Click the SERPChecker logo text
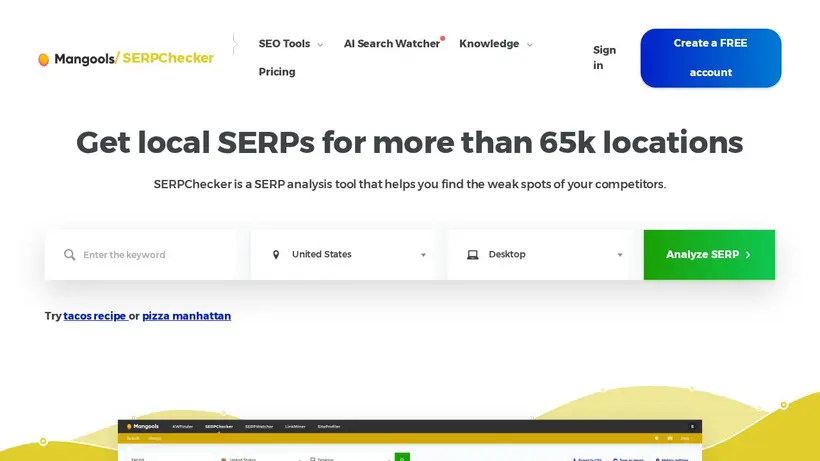This screenshot has width=820, height=461. click(x=167, y=58)
